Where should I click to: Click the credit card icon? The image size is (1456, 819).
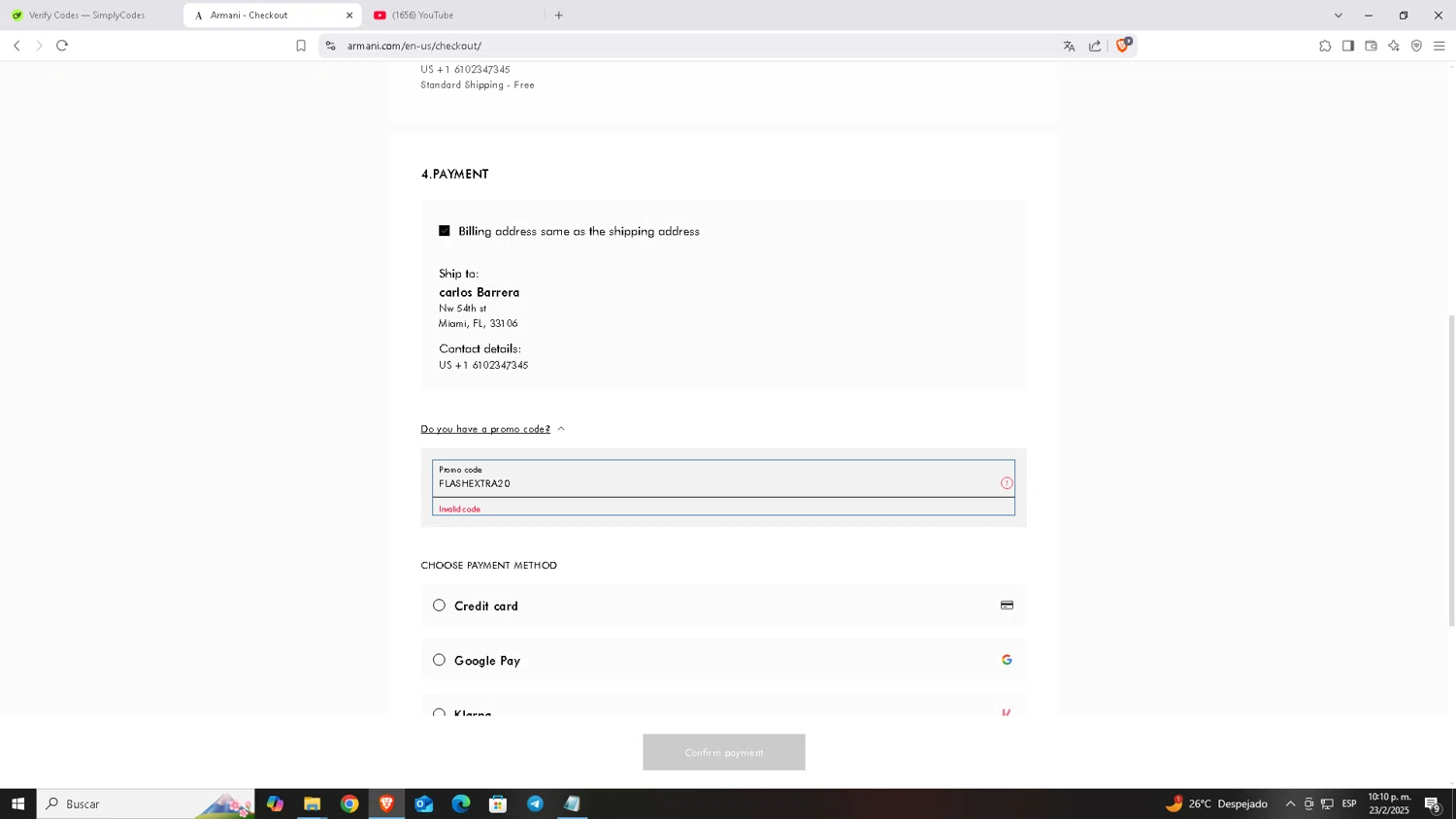pos(1007,606)
